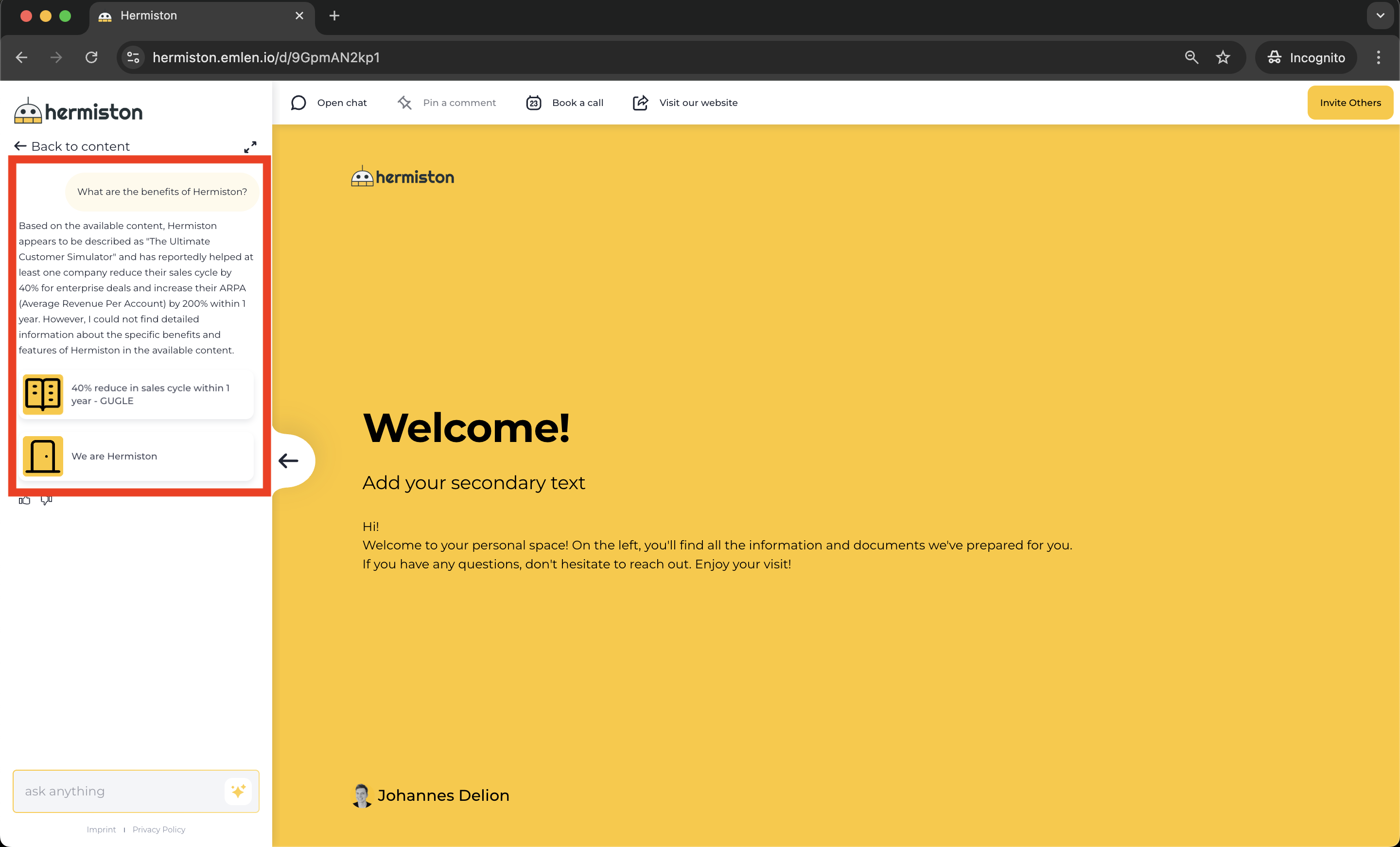Click the thumbs up feedback icon
Viewport: 1400px width, 847px height.
(x=24, y=501)
